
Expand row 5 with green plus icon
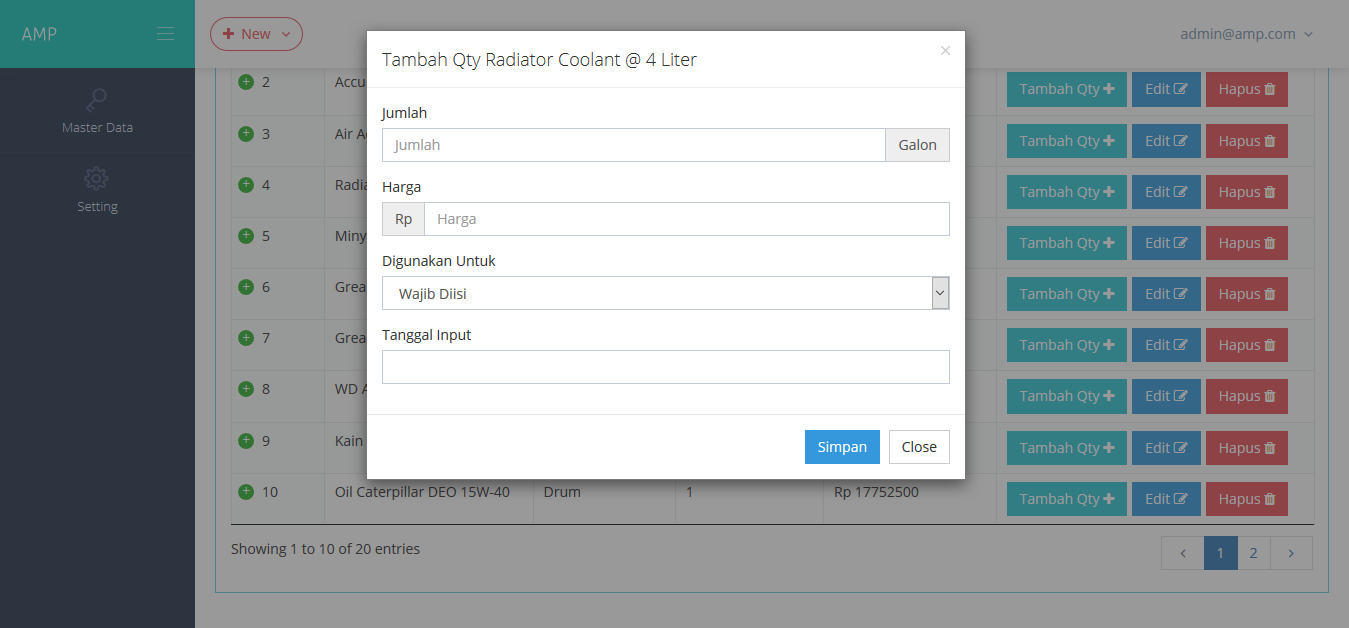point(246,236)
